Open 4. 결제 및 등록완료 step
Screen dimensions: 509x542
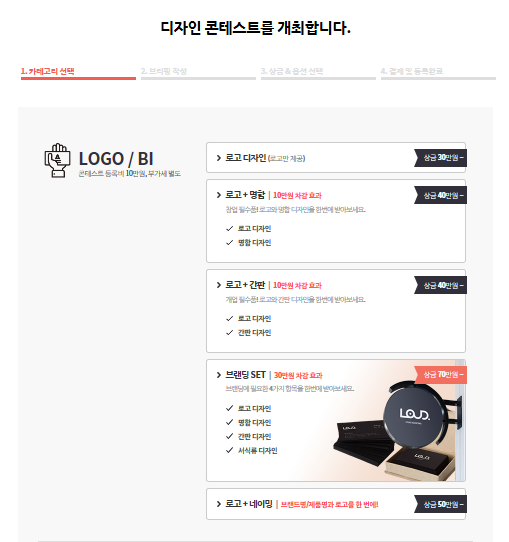(438, 73)
